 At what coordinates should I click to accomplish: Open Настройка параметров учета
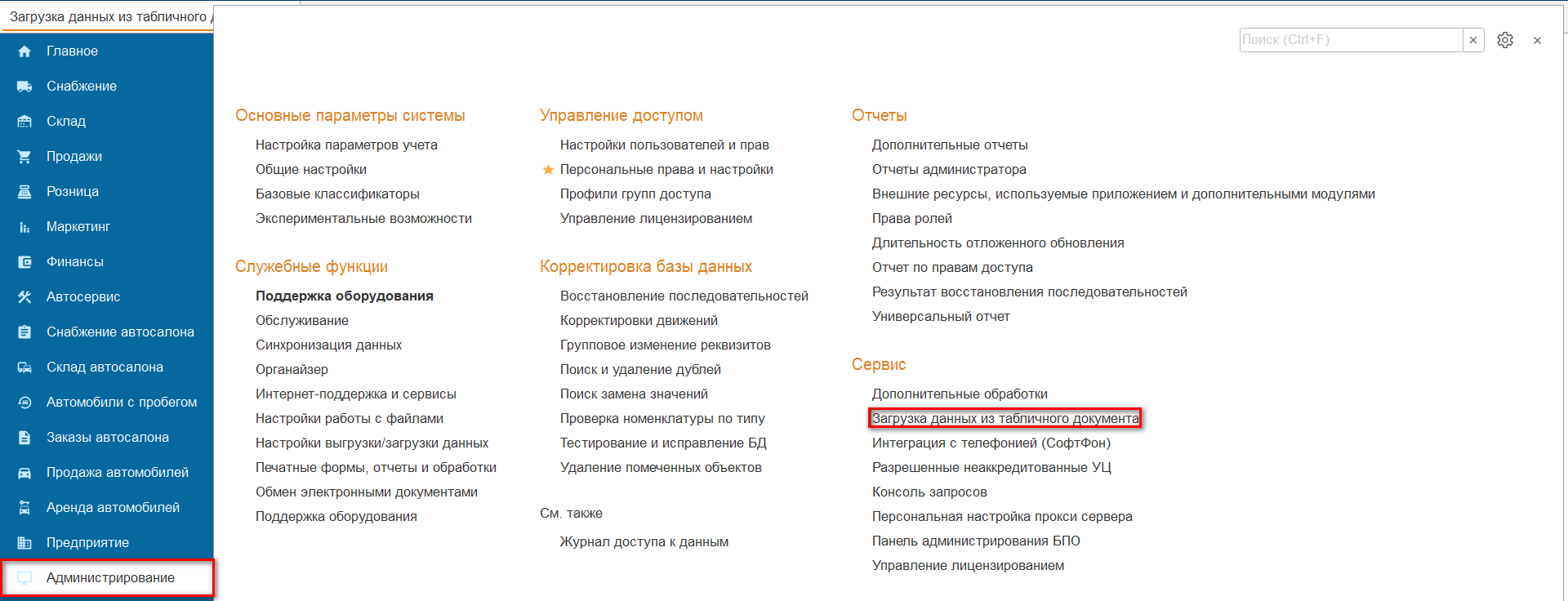click(x=346, y=145)
